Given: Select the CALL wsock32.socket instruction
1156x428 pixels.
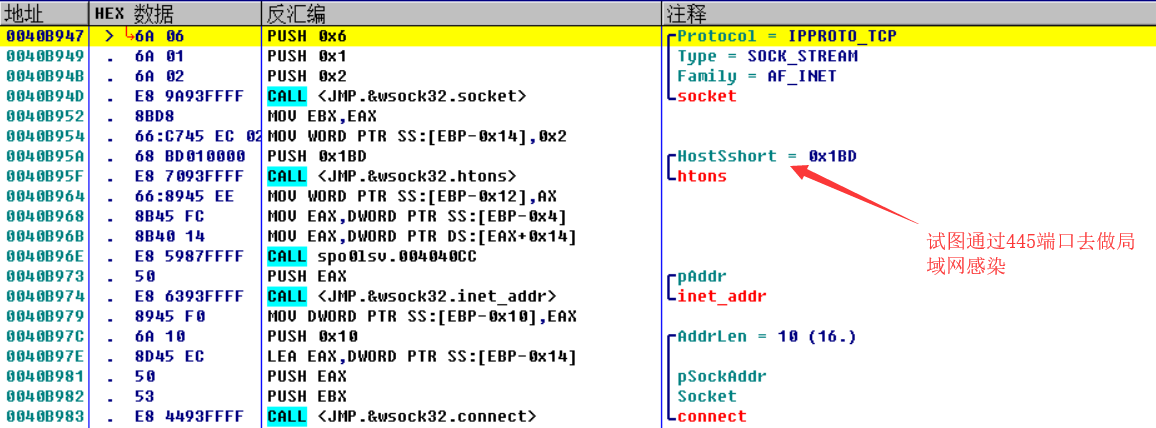Looking at the screenshot, I should click(396, 96).
